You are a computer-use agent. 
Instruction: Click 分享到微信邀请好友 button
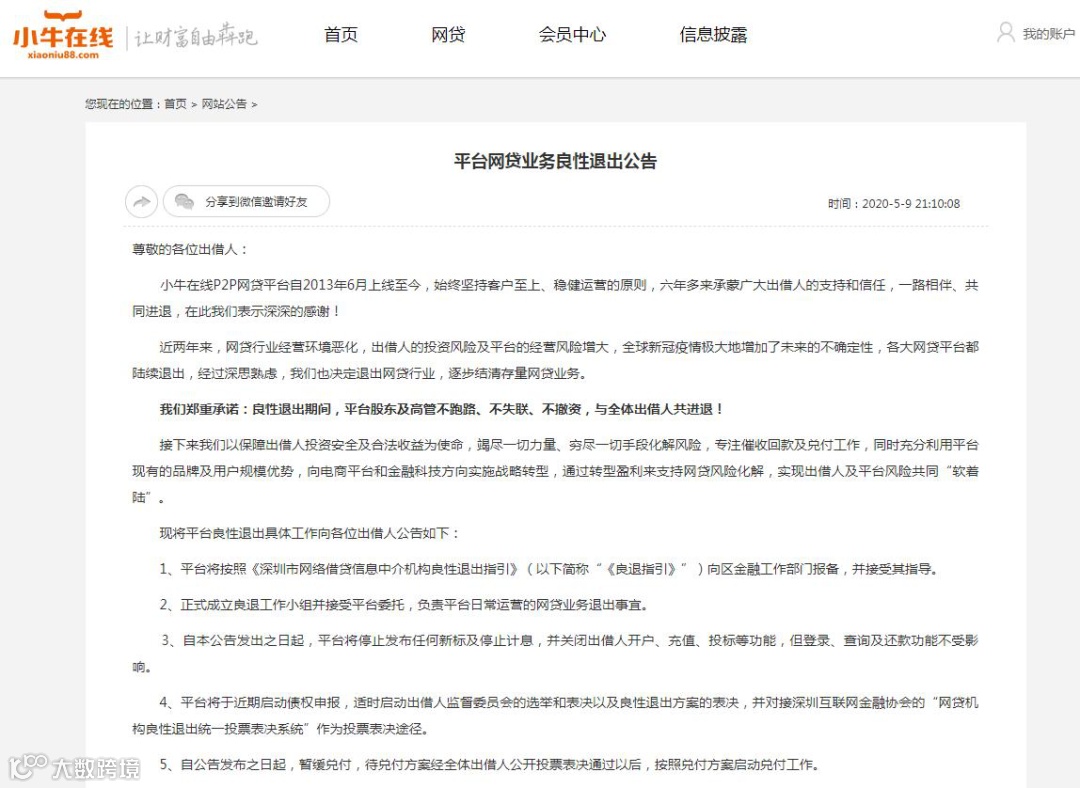tap(247, 201)
